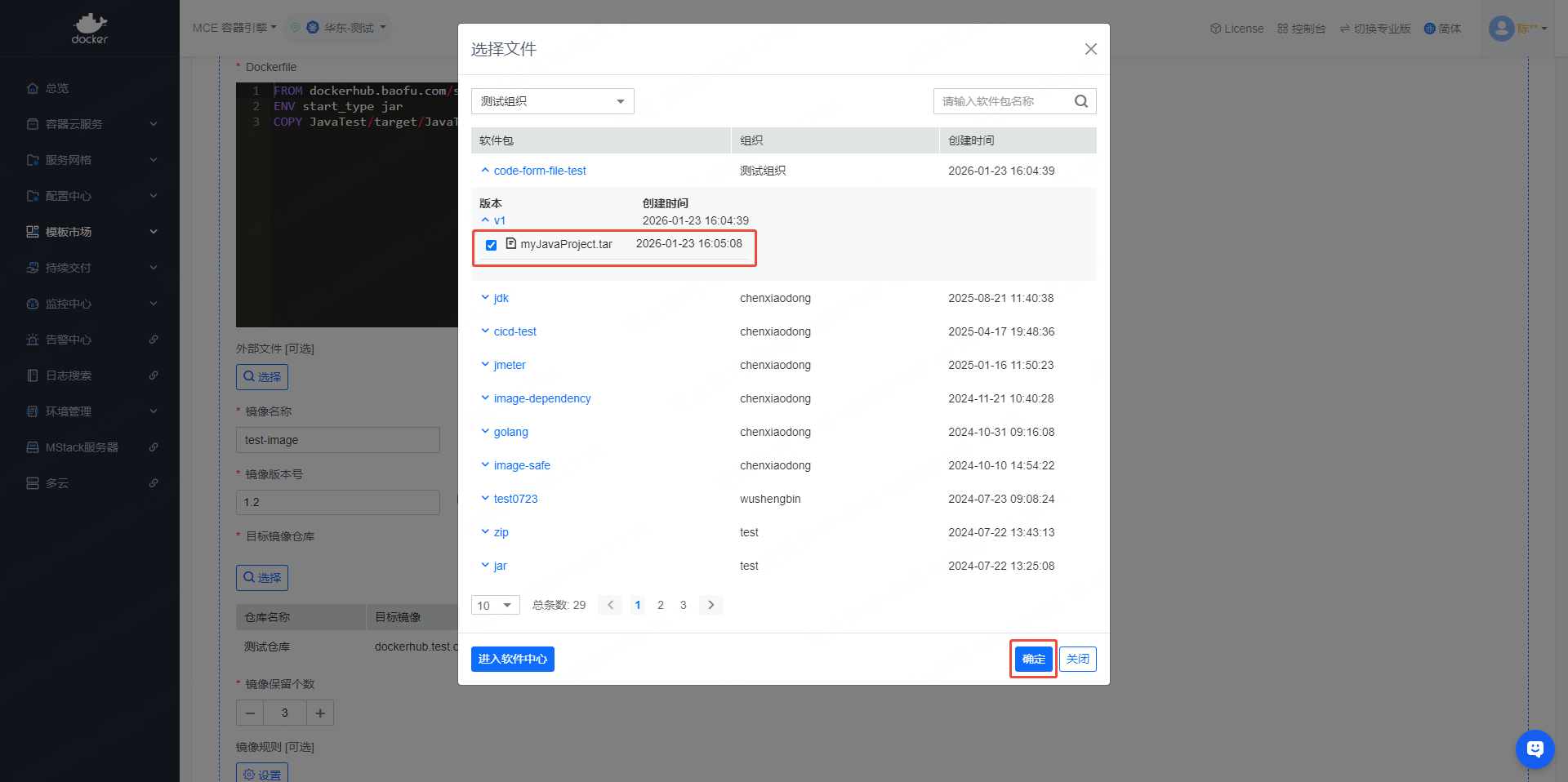Screen dimensions: 1568x782
Task: Open the page size dropdown showing 10
Action: click(x=495, y=605)
